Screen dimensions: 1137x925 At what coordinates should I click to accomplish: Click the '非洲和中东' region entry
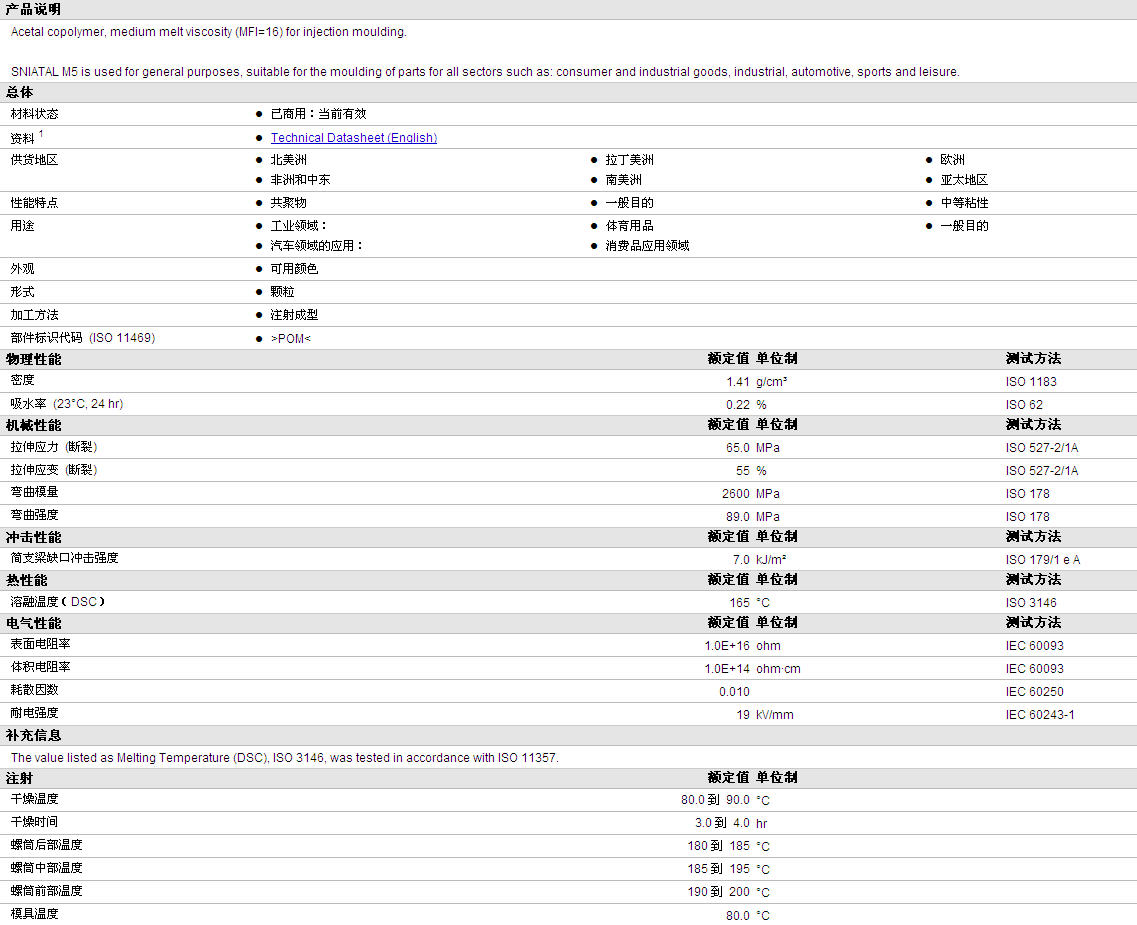300,180
